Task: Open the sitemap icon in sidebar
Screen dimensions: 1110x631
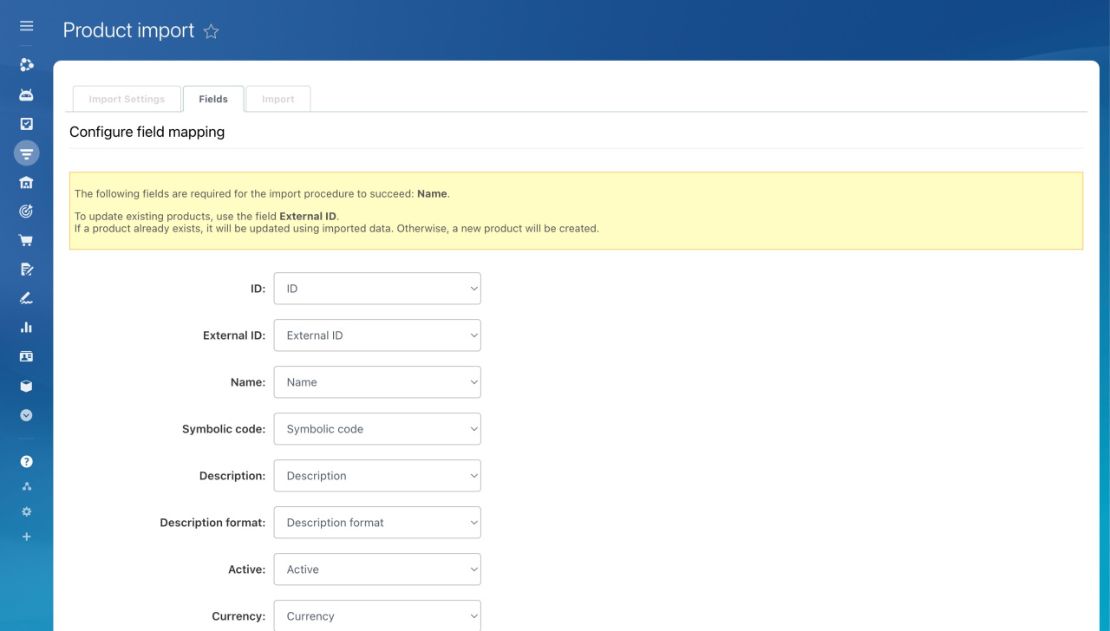Action: 26,487
